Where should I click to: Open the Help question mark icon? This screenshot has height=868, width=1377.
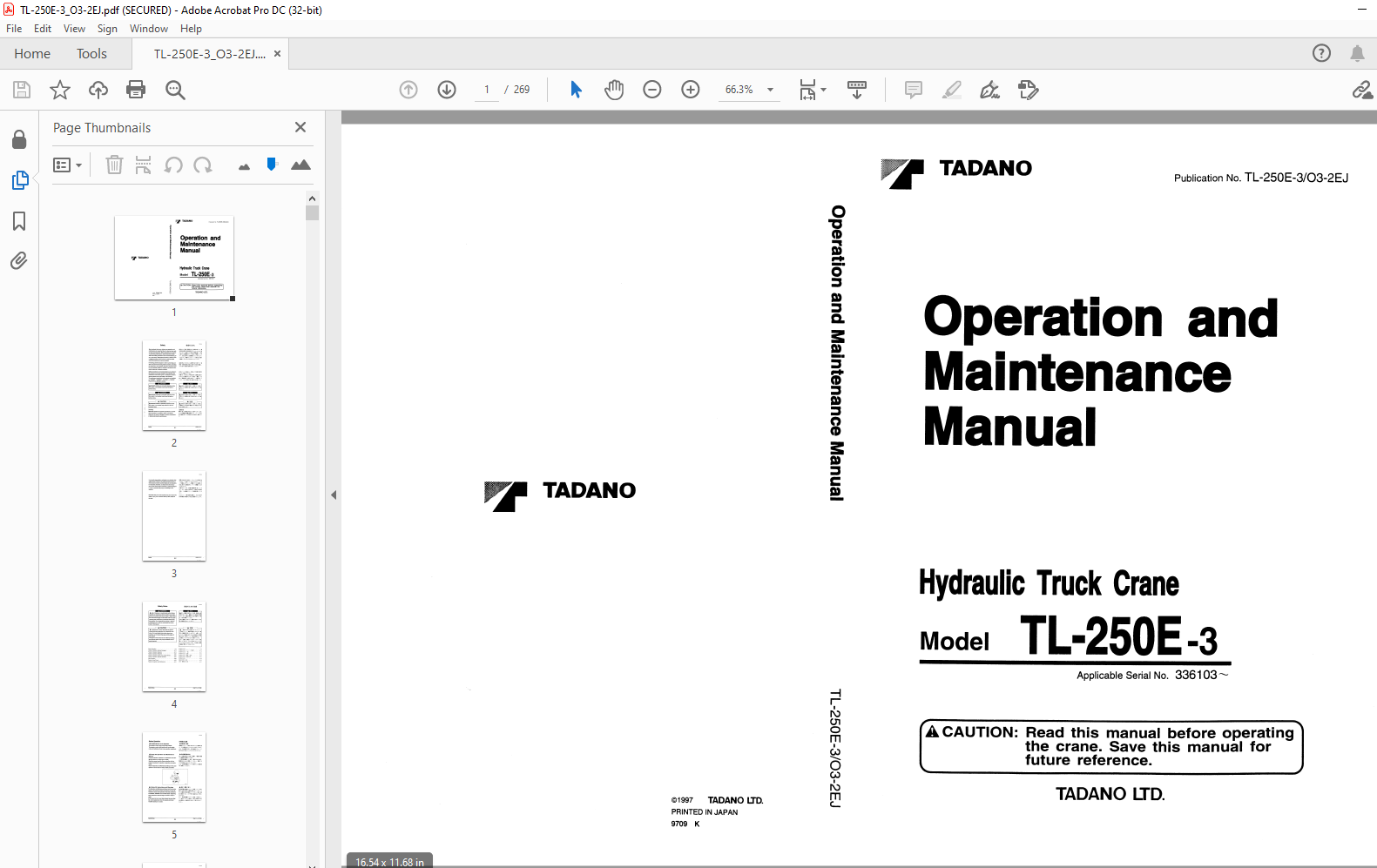click(x=1321, y=53)
